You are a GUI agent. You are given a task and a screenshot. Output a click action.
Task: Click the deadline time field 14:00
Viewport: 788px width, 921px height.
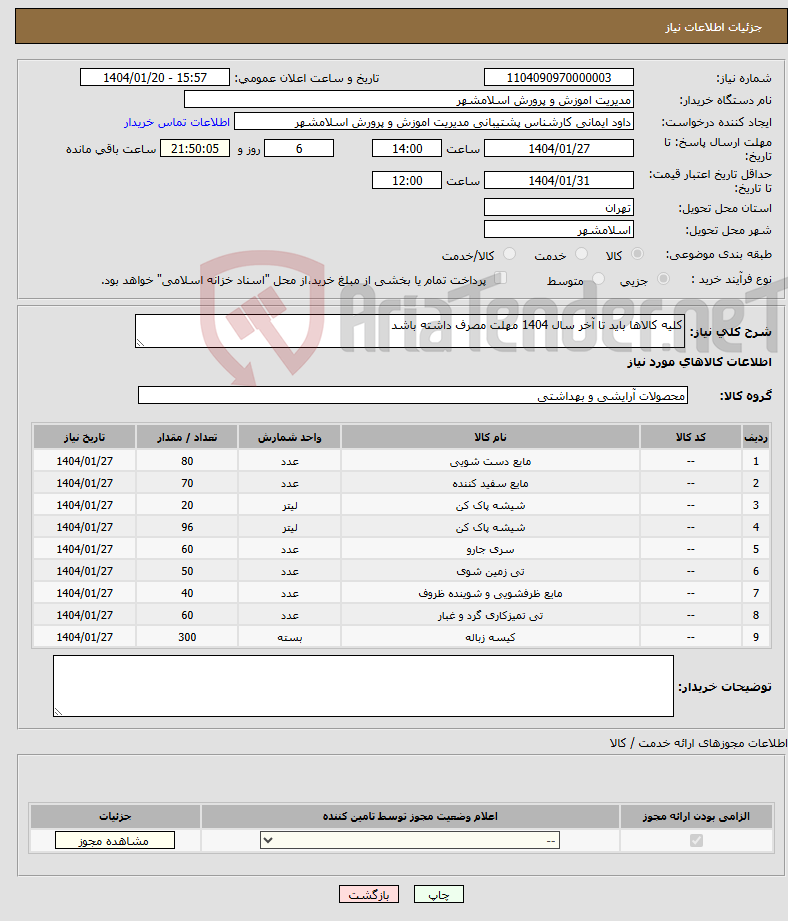(407, 149)
